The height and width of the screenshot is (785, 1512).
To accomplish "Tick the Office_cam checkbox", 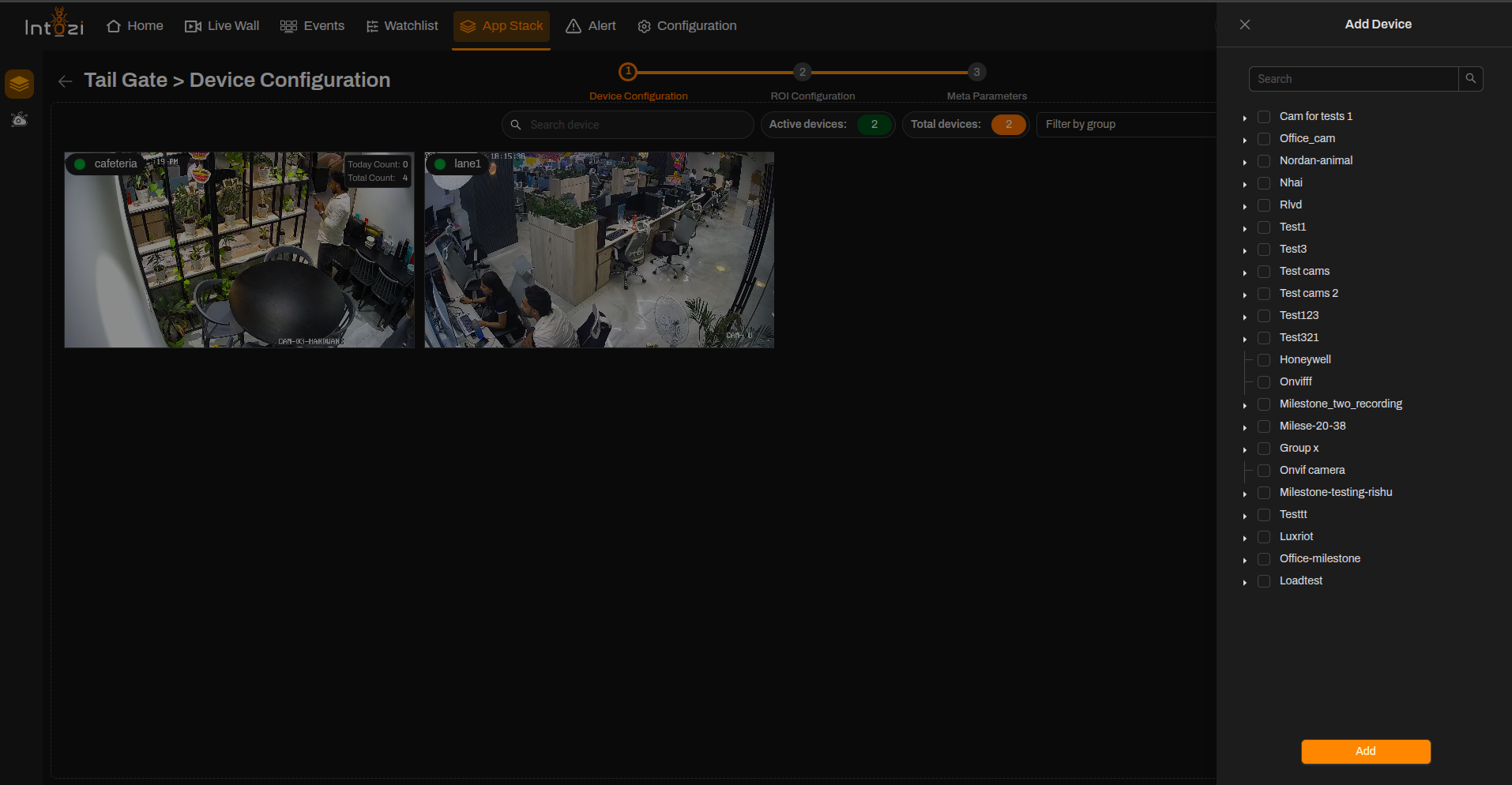I will coord(1264,139).
